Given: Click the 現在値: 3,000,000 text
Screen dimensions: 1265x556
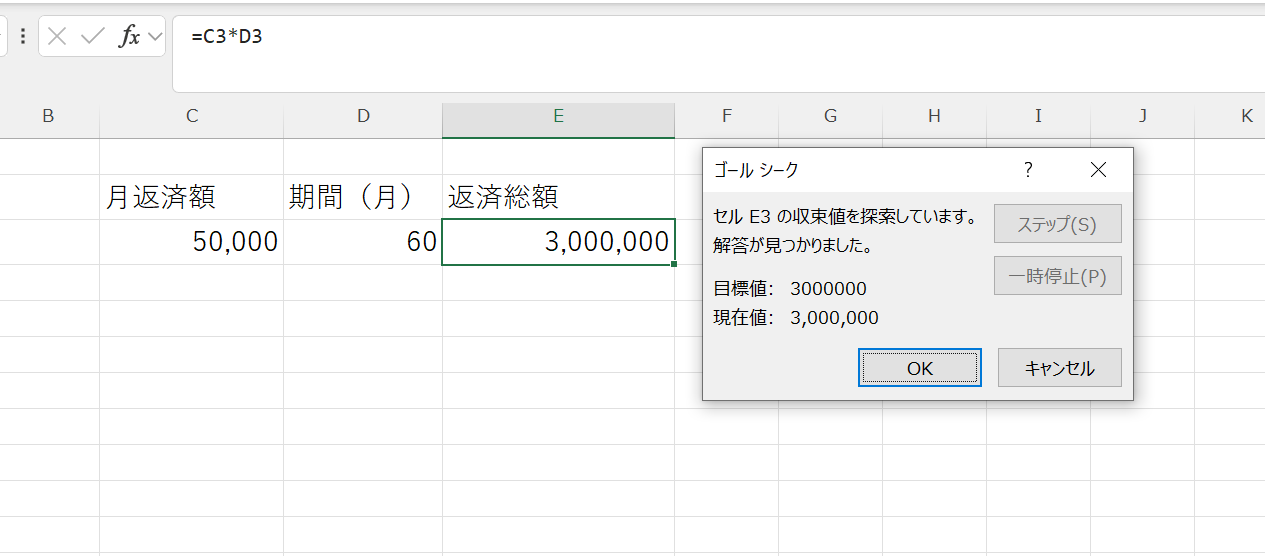Looking at the screenshot, I should [x=796, y=318].
